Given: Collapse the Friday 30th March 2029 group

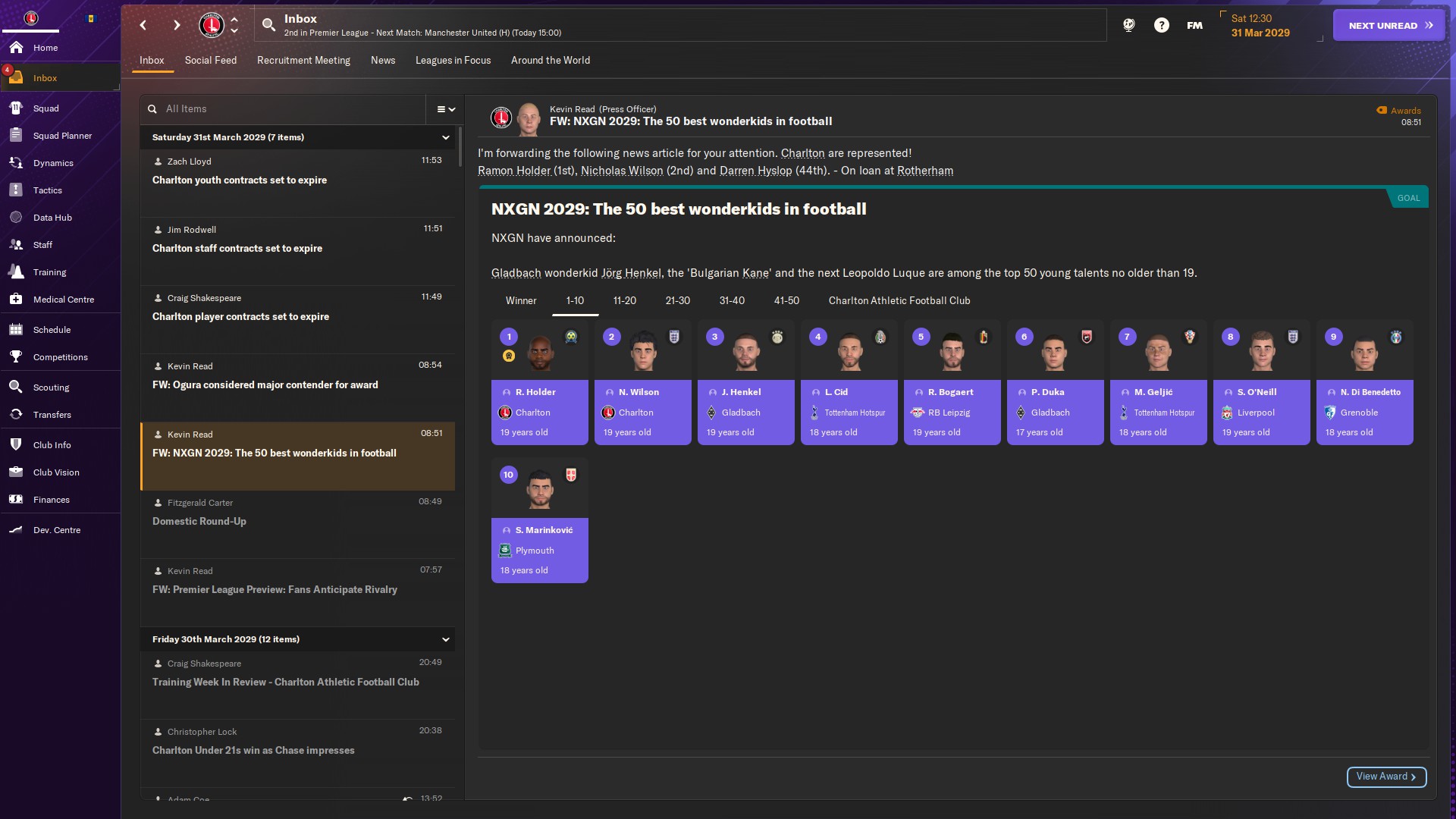Looking at the screenshot, I should tap(446, 639).
